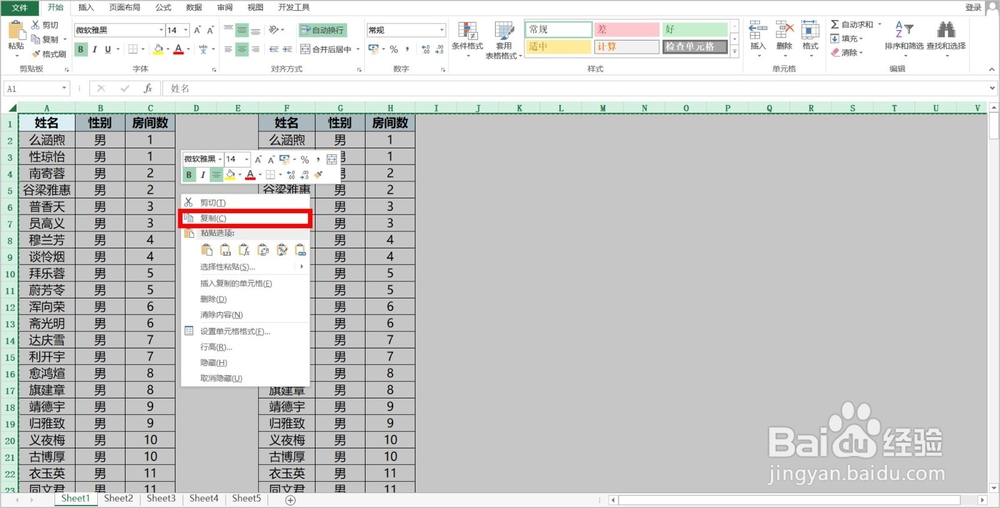Open the Name Box dropdown arrow
This screenshot has width=1000, height=508.
pyautogui.click(x=64, y=89)
